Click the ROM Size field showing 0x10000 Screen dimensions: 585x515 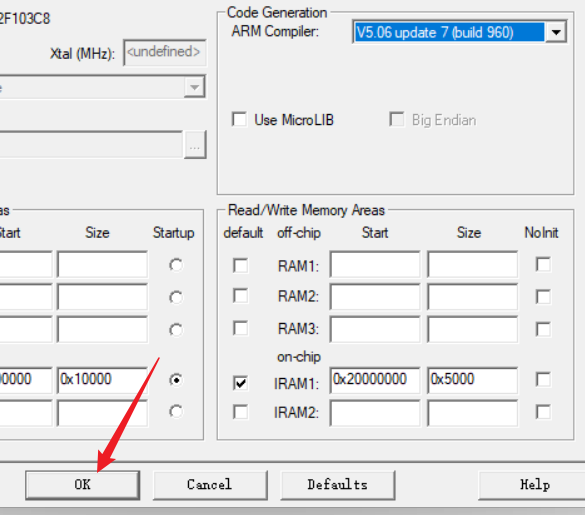pyautogui.click(x=102, y=380)
